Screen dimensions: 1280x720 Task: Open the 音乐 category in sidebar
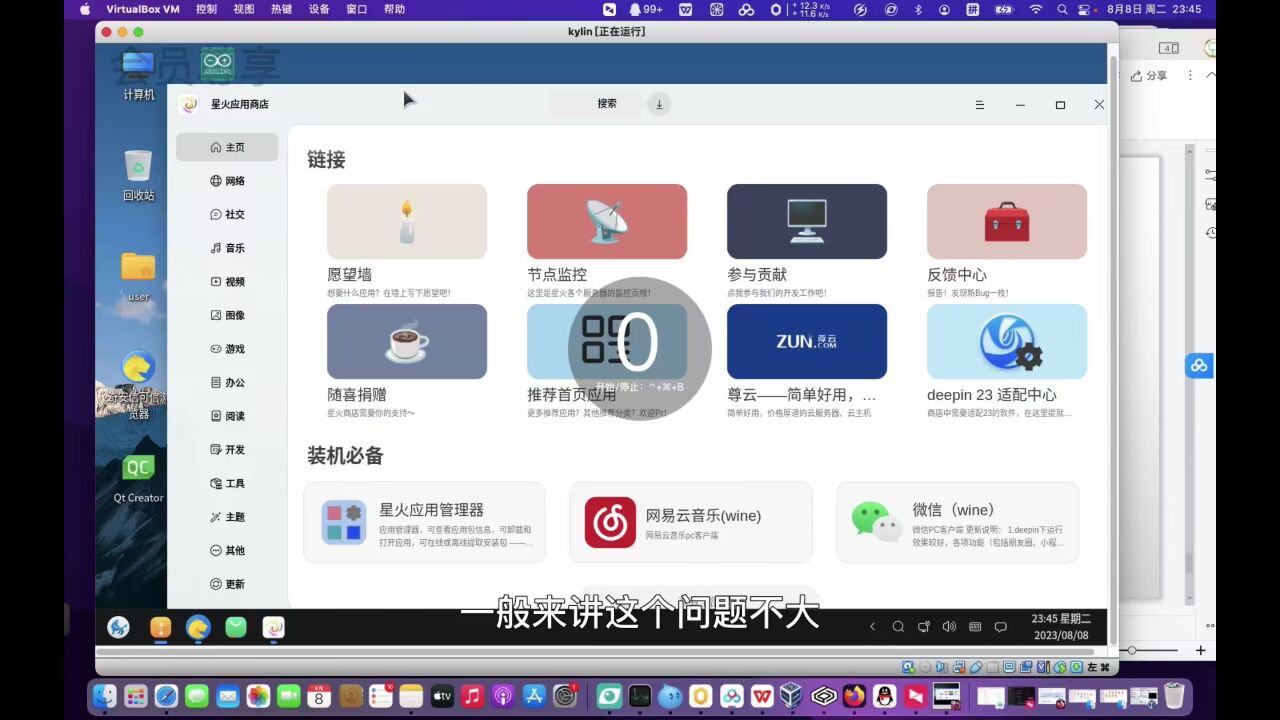tap(227, 248)
